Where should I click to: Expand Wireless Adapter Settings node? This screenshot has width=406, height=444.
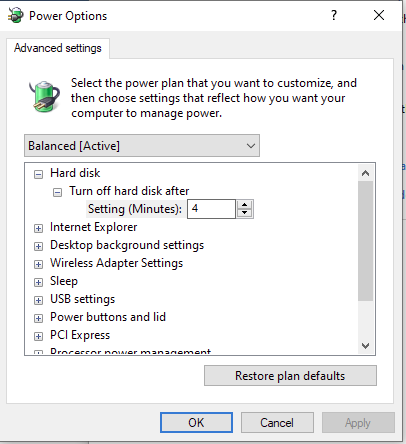pyautogui.click(x=38, y=264)
